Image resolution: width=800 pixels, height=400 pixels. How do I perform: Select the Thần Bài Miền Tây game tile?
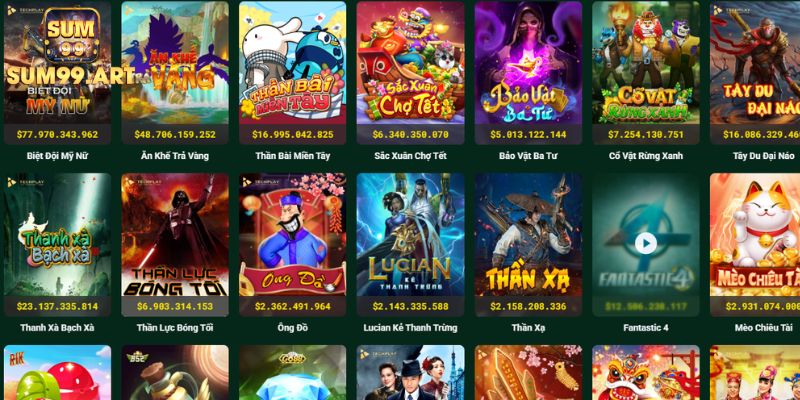(x=292, y=63)
